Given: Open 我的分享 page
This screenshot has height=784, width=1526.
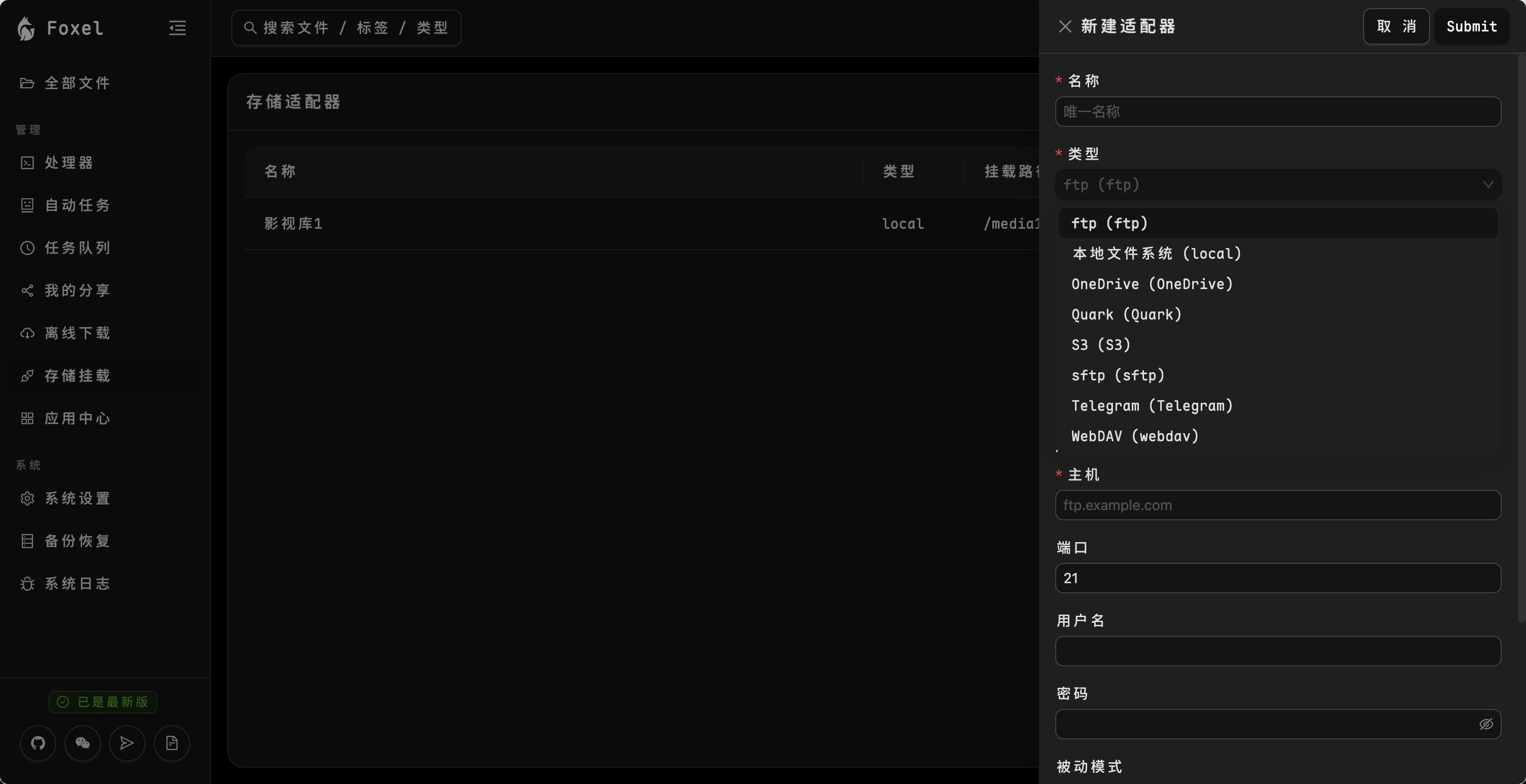Looking at the screenshot, I should point(106,291).
